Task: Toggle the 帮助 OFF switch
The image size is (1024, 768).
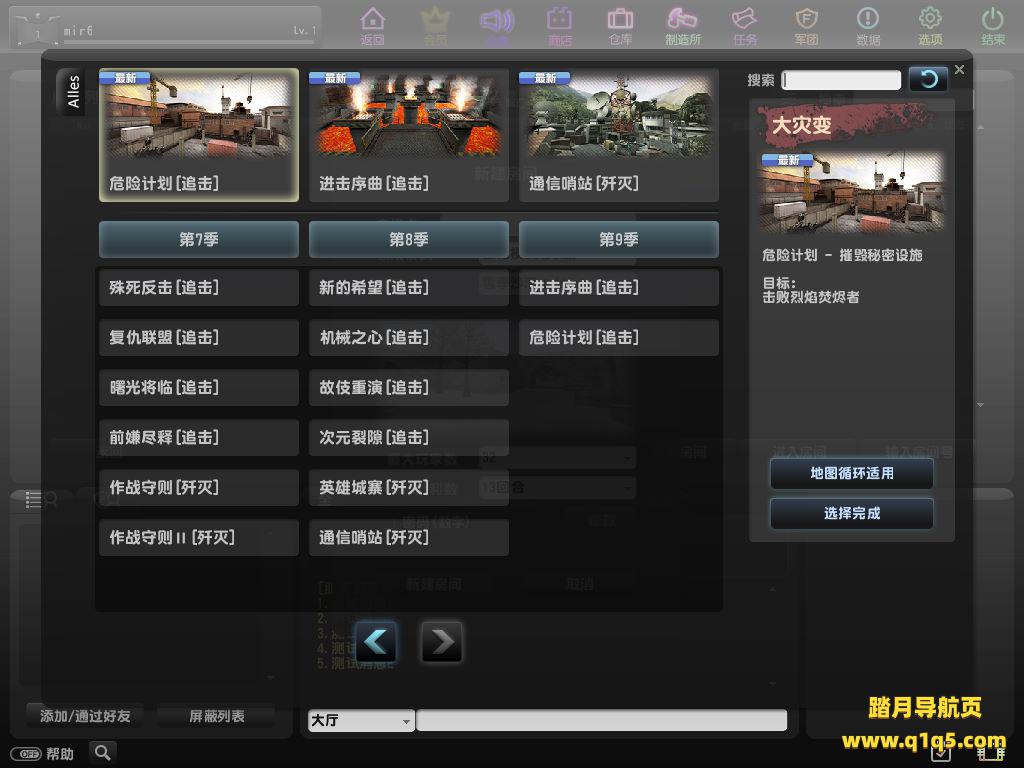Action: [x=25, y=754]
